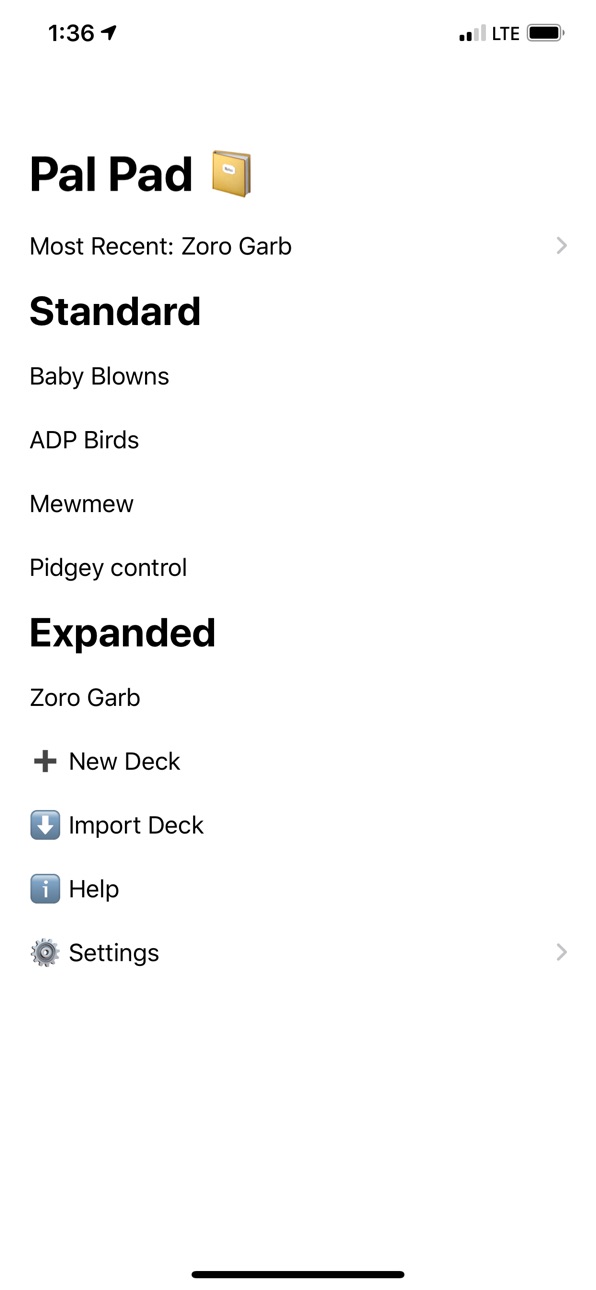Image resolution: width=596 pixels, height=1290 pixels.
Task: Open the Baby Blowns deck
Action: (99, 377)
